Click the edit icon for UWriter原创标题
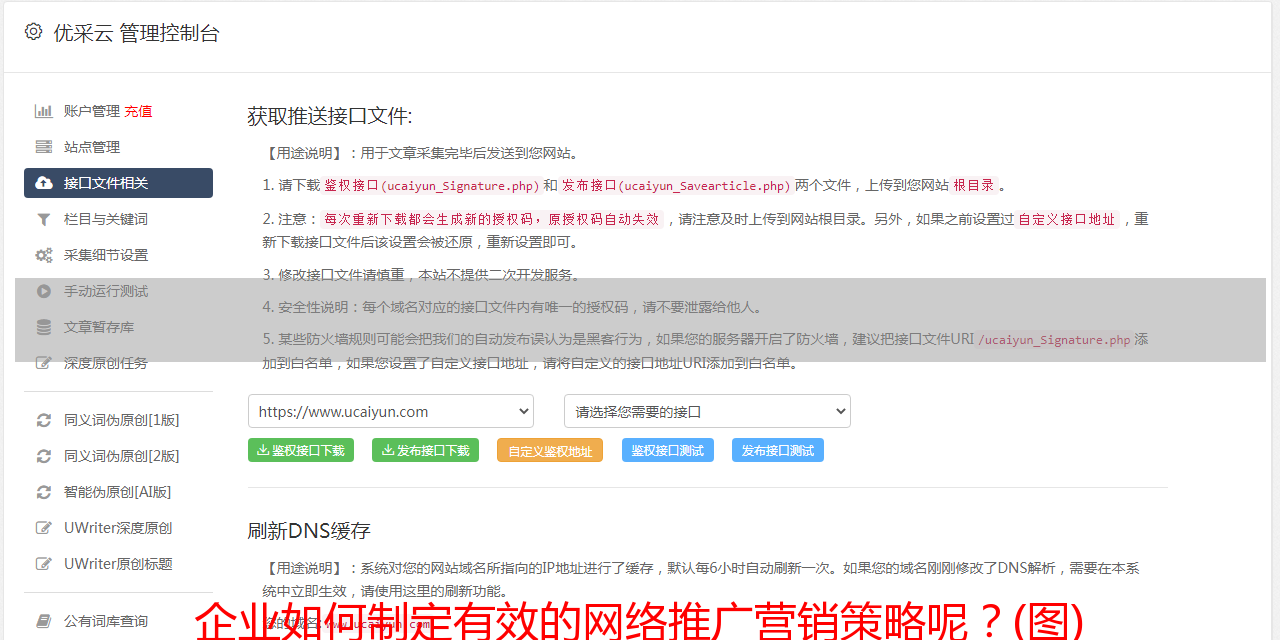Image resolution: width=1280 pixels, height=640 pixels. 44,564
